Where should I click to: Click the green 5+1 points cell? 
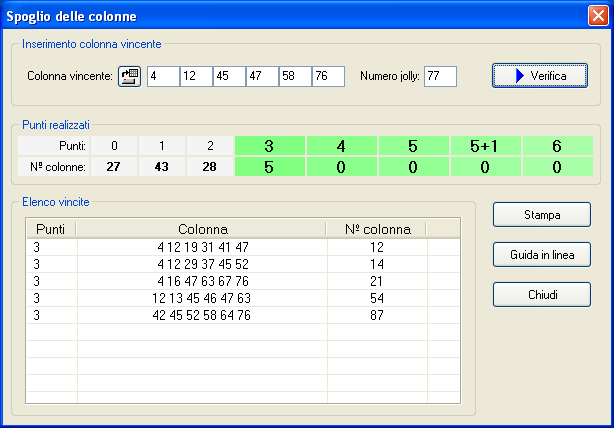pyautogui.click(x=486, y=146)
